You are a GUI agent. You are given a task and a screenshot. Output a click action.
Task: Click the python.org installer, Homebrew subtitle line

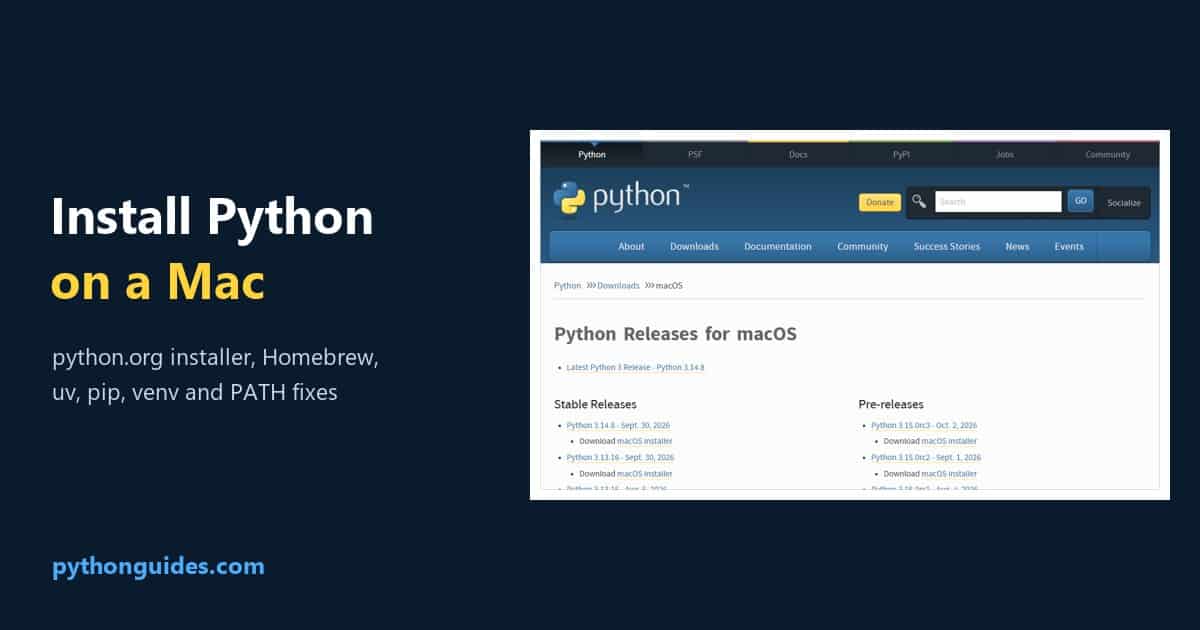[x=215, y=358]
